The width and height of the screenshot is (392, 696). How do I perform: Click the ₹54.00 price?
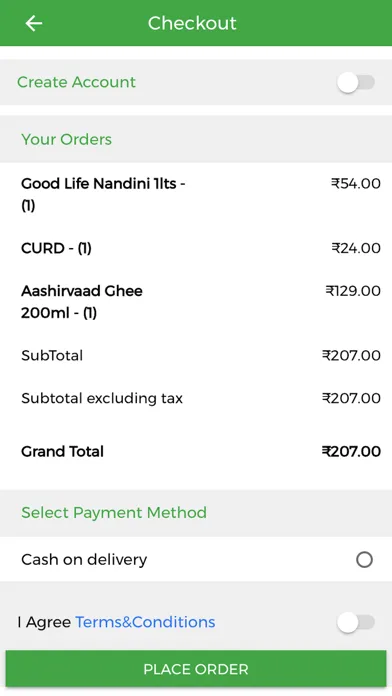tap(356, 183)
